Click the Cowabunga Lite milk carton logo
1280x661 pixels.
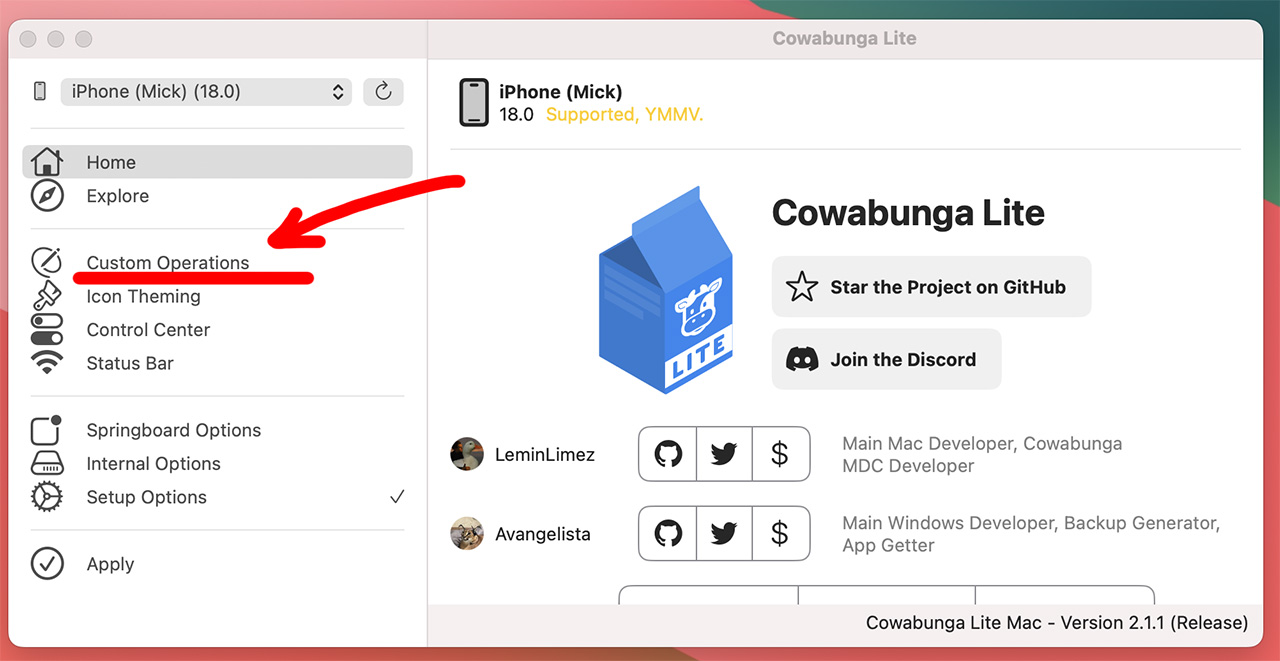(x=666, y=290)
